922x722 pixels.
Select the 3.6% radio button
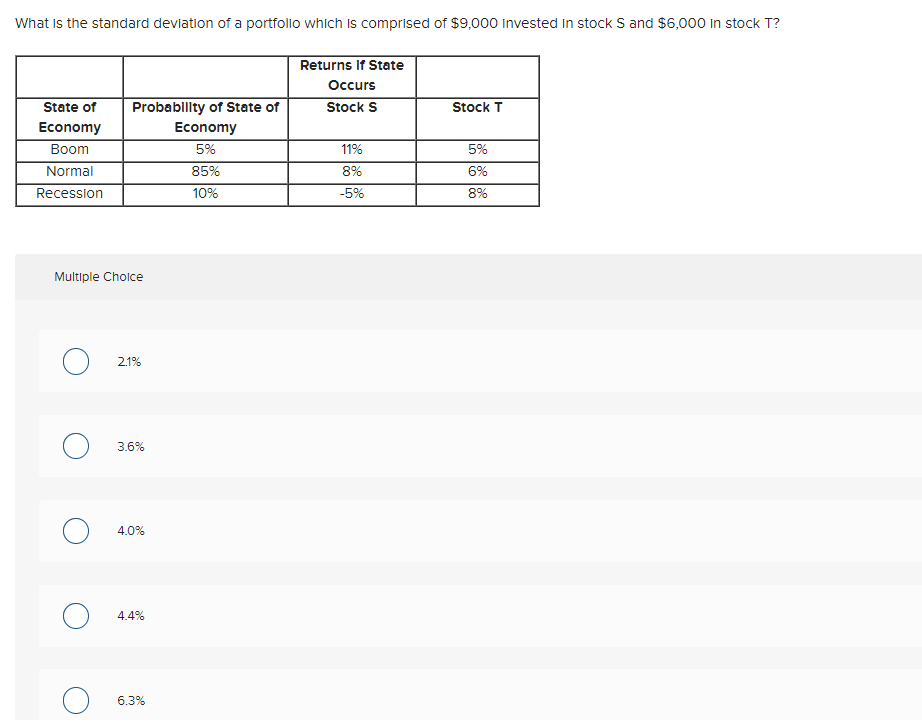pyautogui.click(x=75, y=446)
